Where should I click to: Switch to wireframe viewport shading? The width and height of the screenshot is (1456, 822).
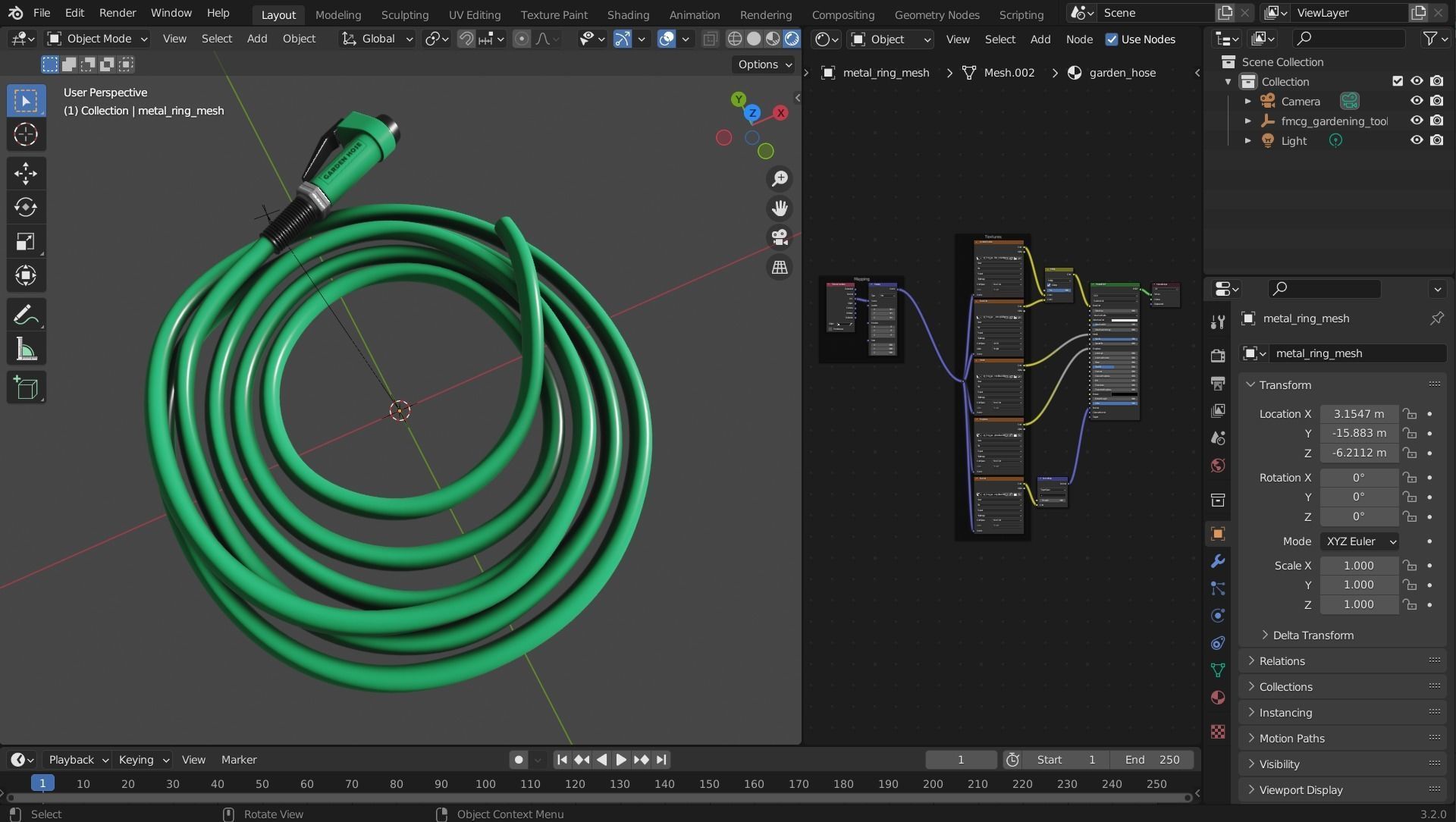click(x=735, y=39)
